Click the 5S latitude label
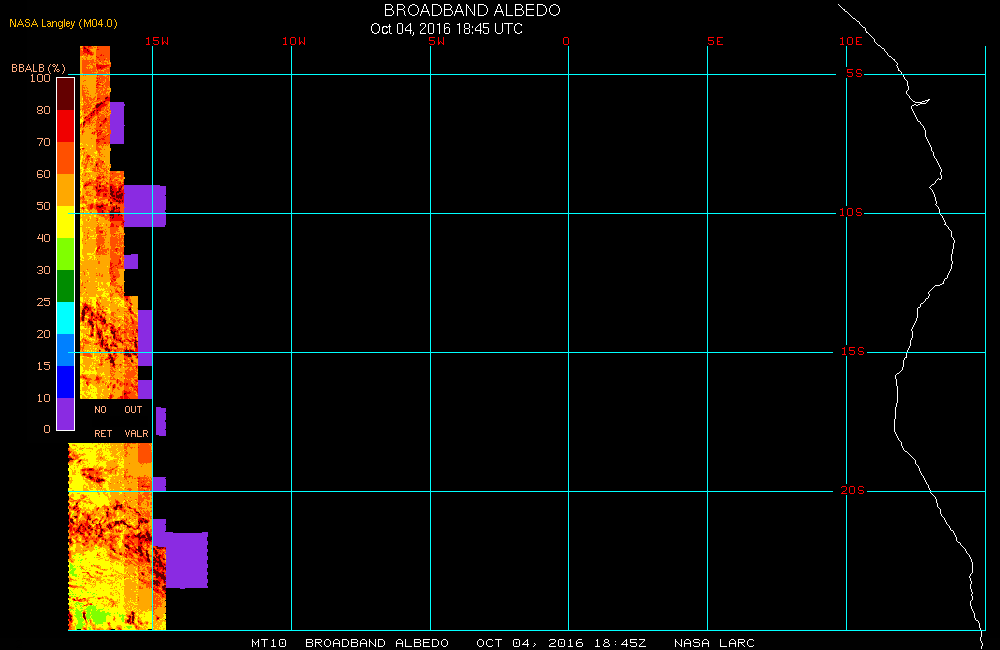Image resolution: width=1000 pixels, height=650 pixels. coord(854,73)
